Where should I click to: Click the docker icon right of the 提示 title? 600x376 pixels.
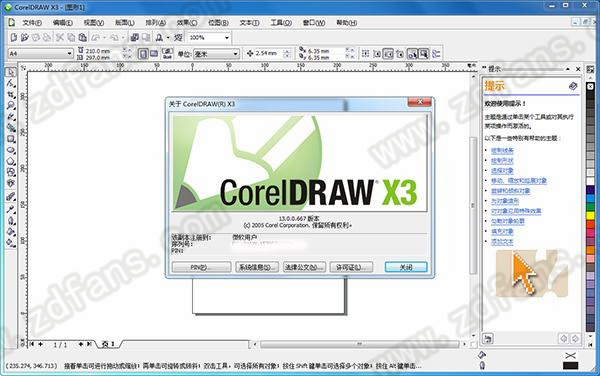point(590,69)
